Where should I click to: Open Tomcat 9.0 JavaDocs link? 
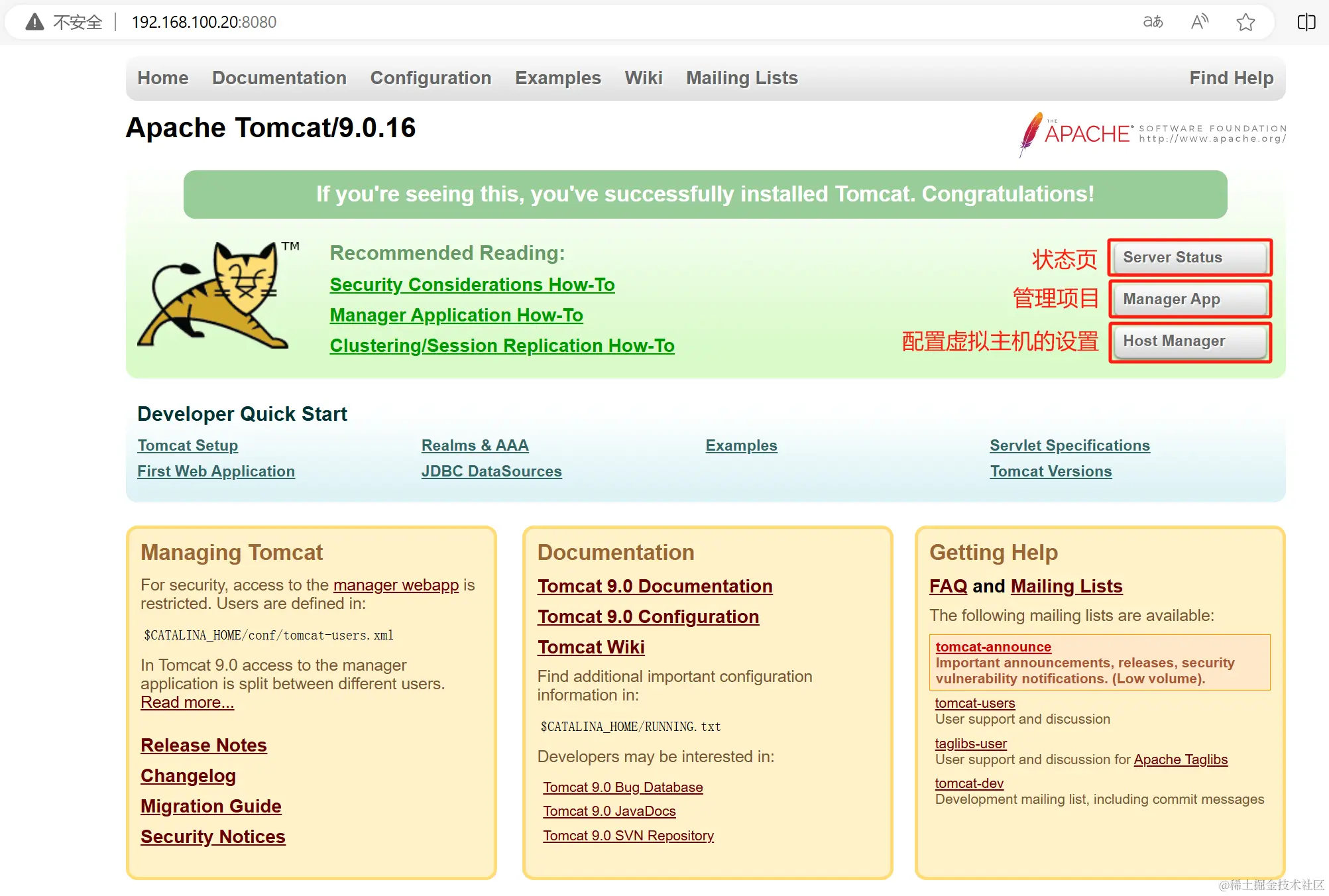pyautogui.click(x=609, y=811)
